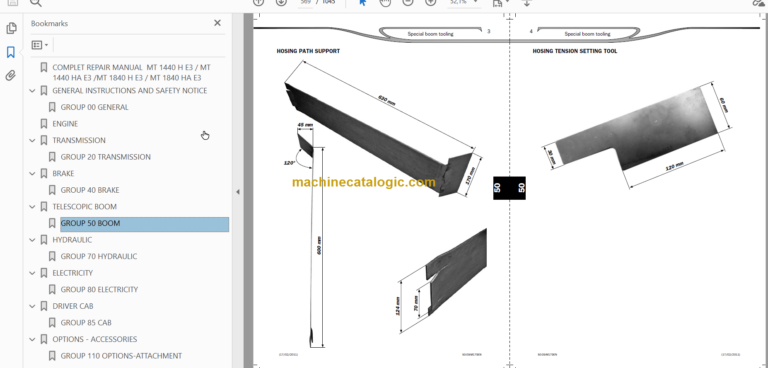
Task: Open the bookmarks options dropdown menu
Action: pos(40,45)
